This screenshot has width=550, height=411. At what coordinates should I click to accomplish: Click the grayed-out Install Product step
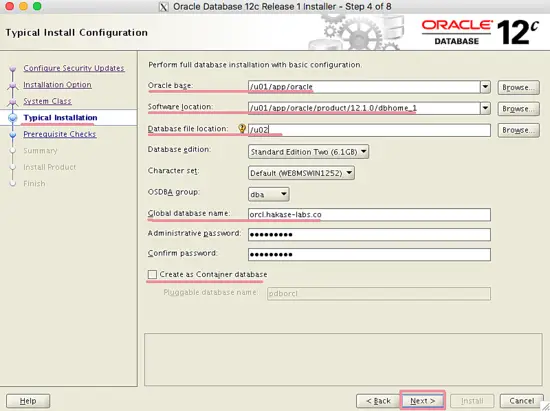(x=49, y=167)
